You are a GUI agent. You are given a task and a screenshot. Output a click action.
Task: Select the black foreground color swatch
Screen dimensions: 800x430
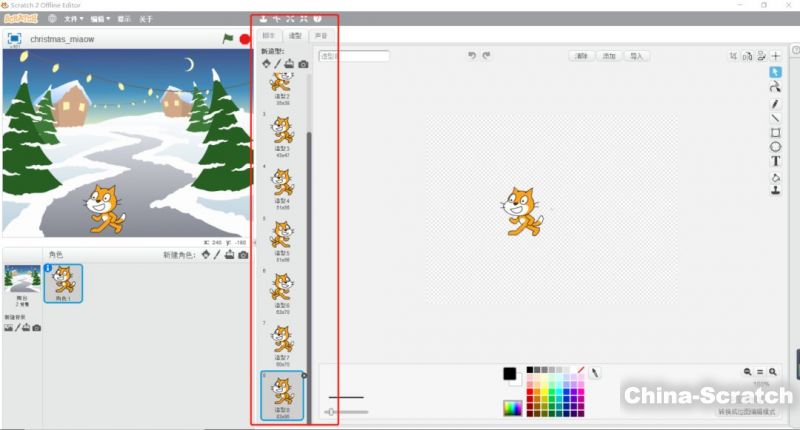pyautogui.click(x=509, y=373)
